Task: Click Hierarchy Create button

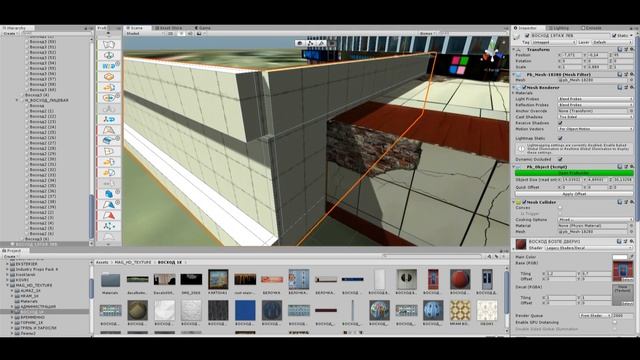Action: click(10, 33)
